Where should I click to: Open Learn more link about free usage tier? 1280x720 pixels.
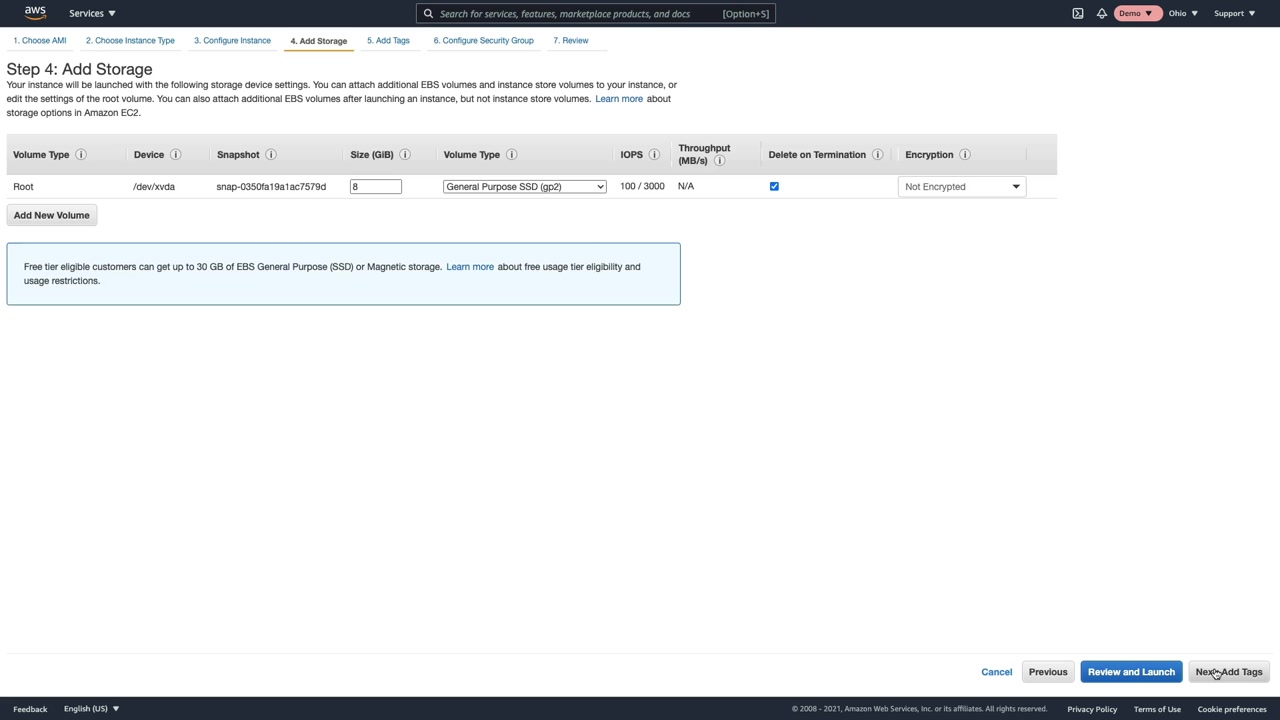click(470, 267)
